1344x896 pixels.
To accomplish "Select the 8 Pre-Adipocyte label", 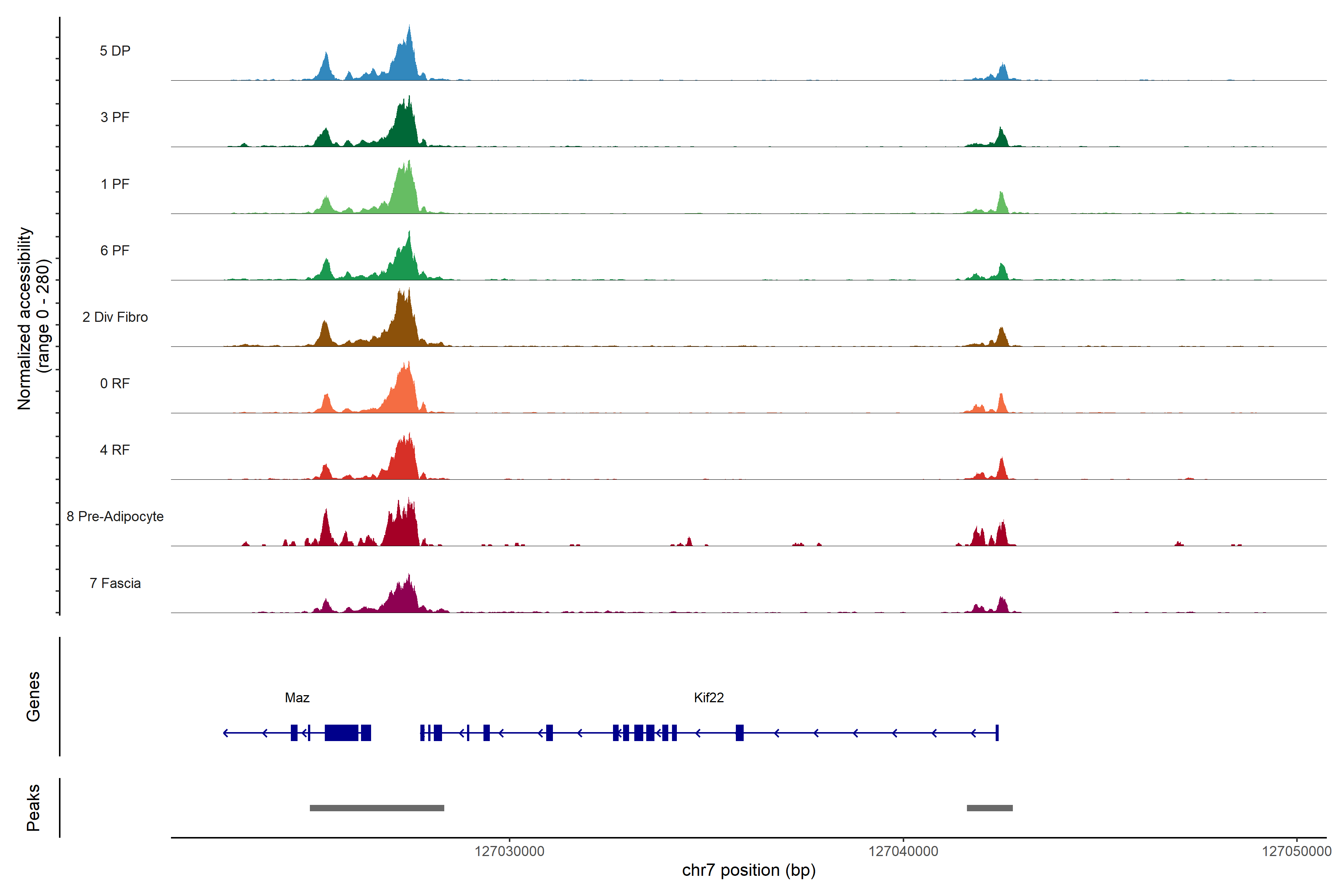I will [x=115, y=517].
